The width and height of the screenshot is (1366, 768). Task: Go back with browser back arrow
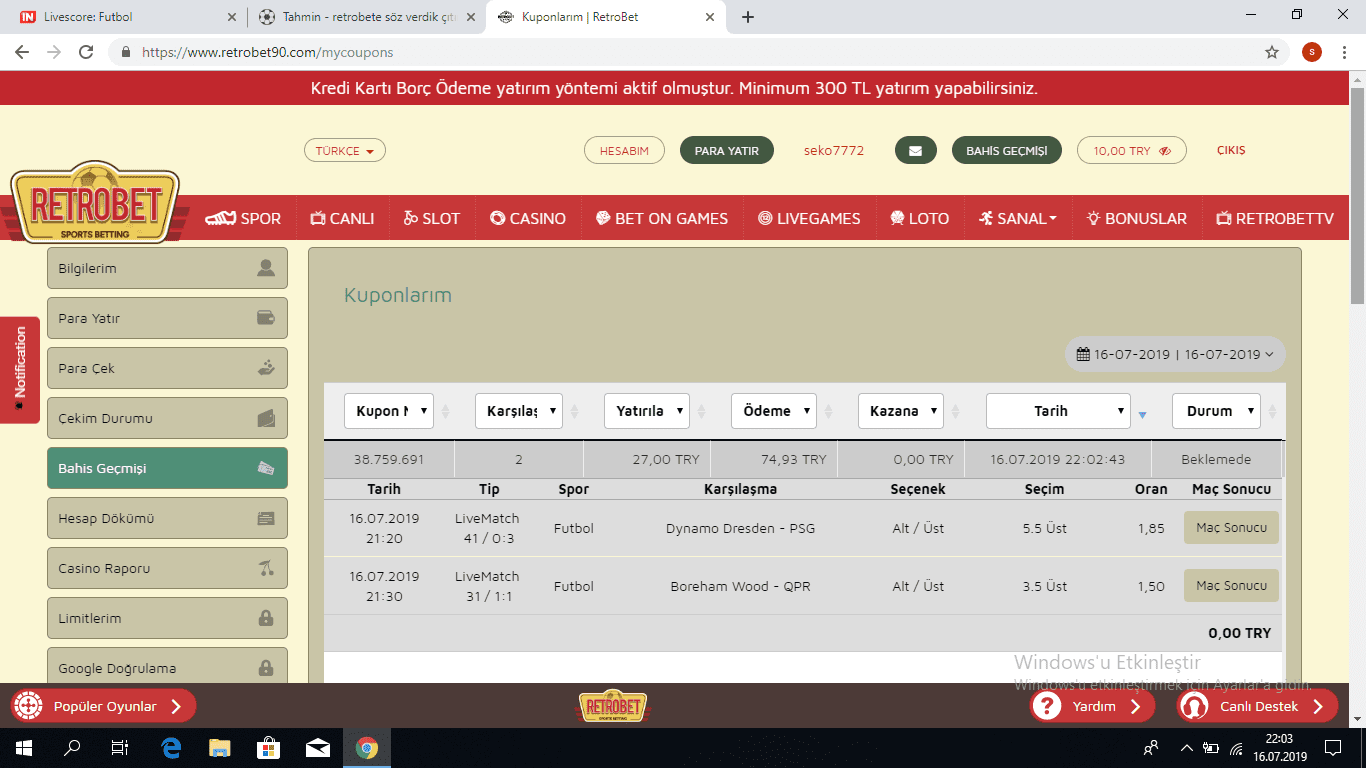click(x=22, y=52)
